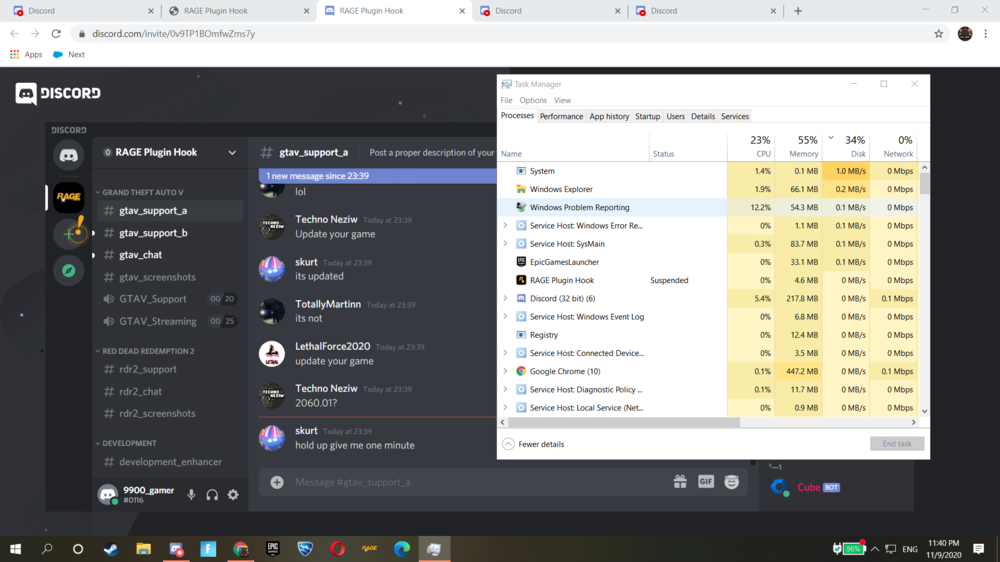Click End task button
1000x562 pixels.
[897, 444]
